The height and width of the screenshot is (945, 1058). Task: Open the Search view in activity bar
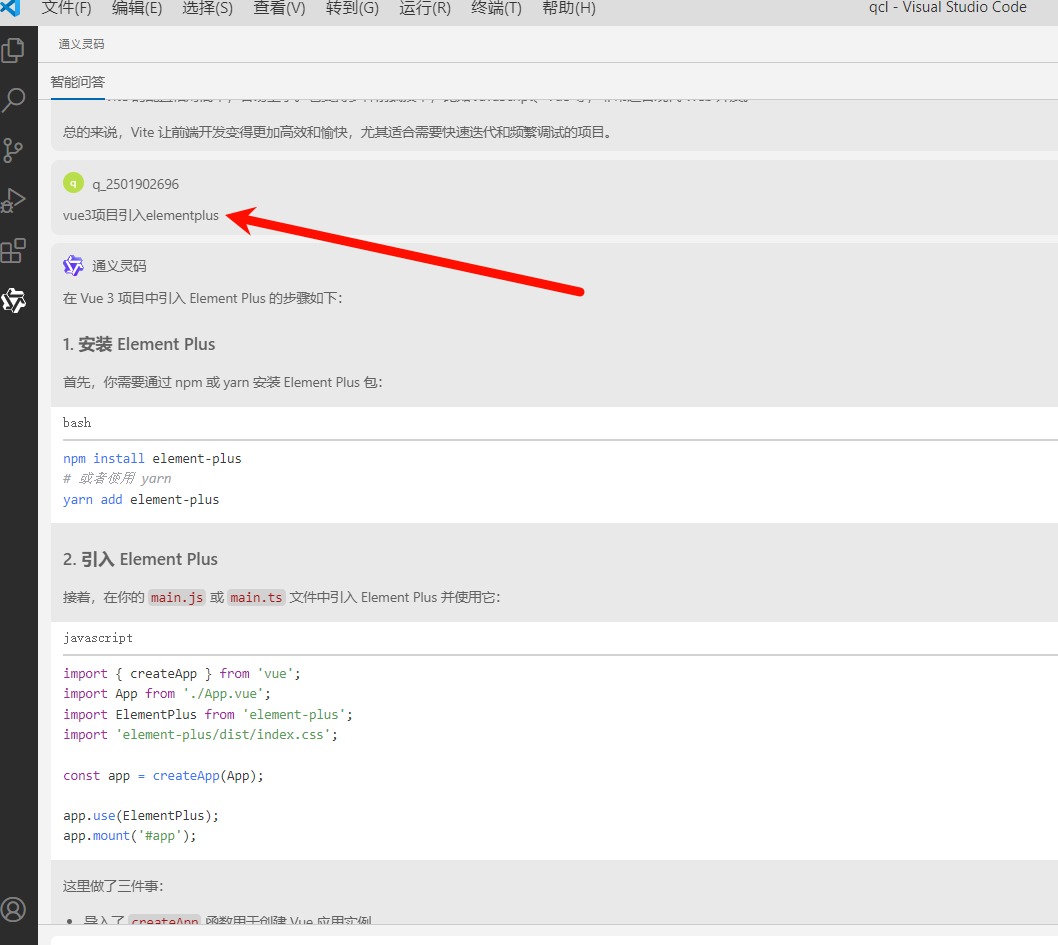[13, 101]
